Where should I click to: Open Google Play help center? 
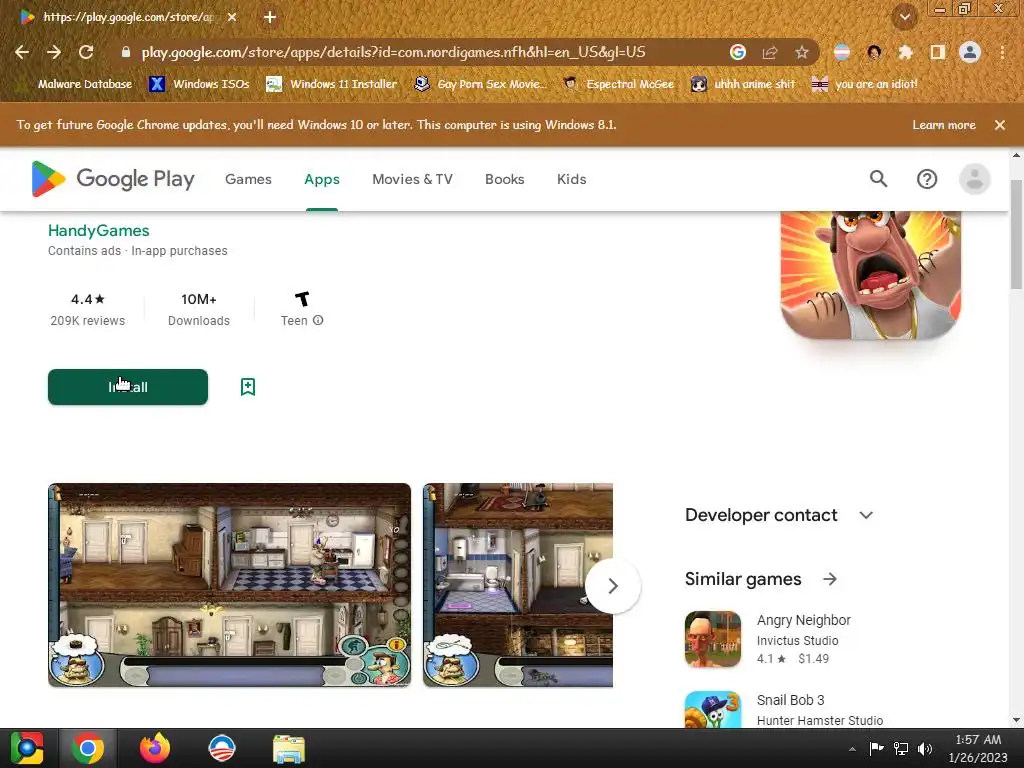tap(927, 179)
